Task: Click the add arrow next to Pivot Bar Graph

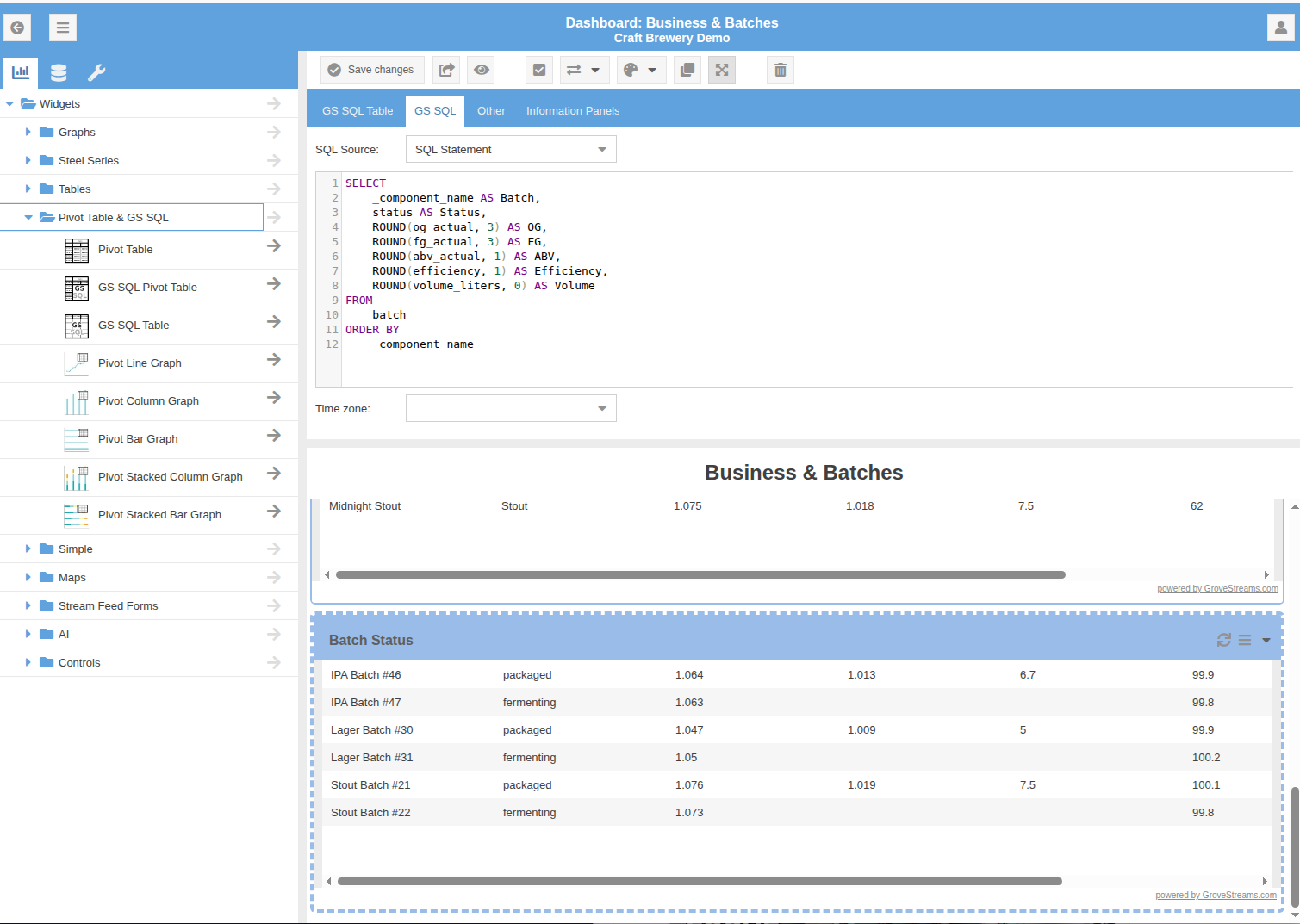Action: (x=274, y=436)
